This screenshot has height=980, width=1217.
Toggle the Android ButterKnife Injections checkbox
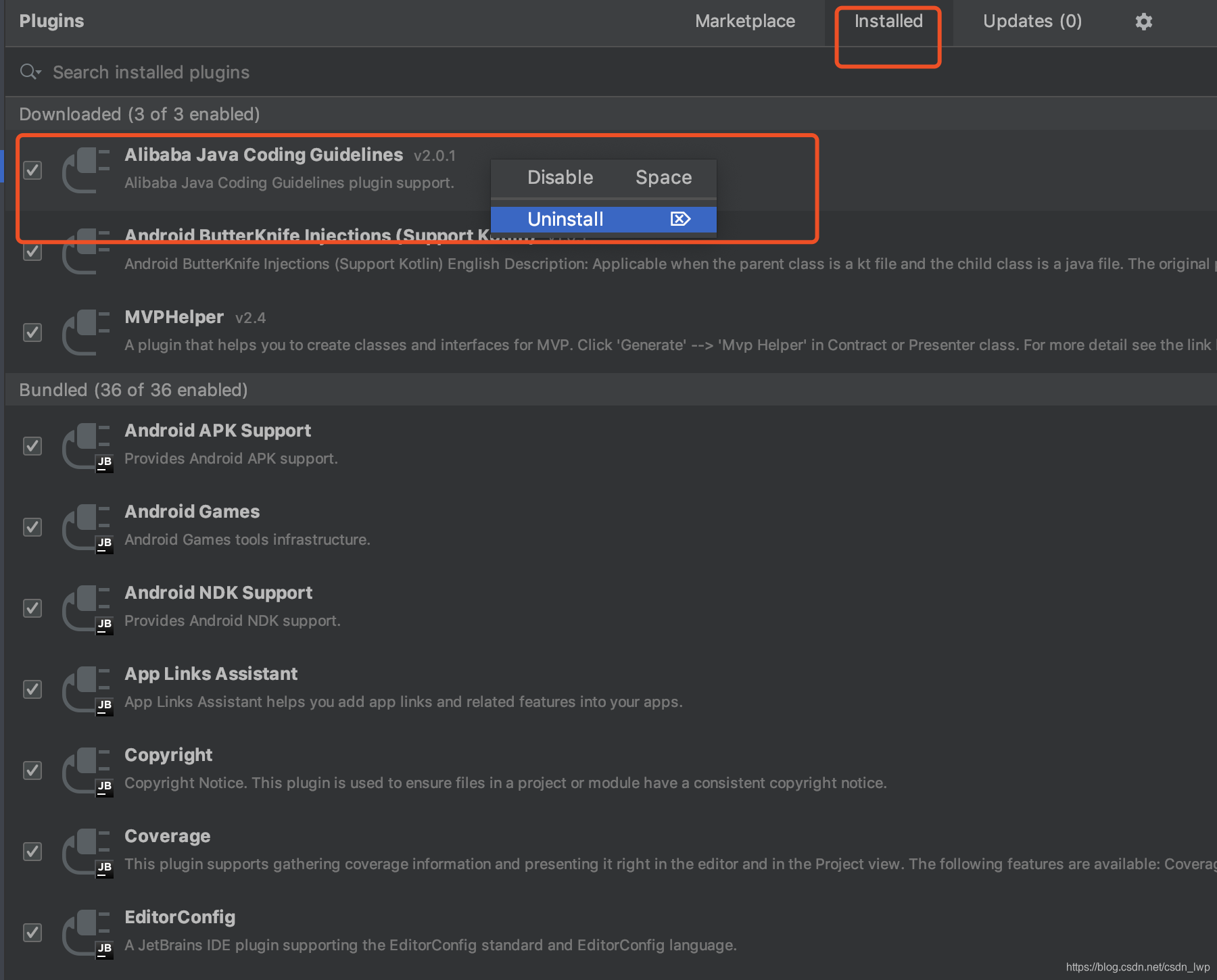(x=32, y=251)
